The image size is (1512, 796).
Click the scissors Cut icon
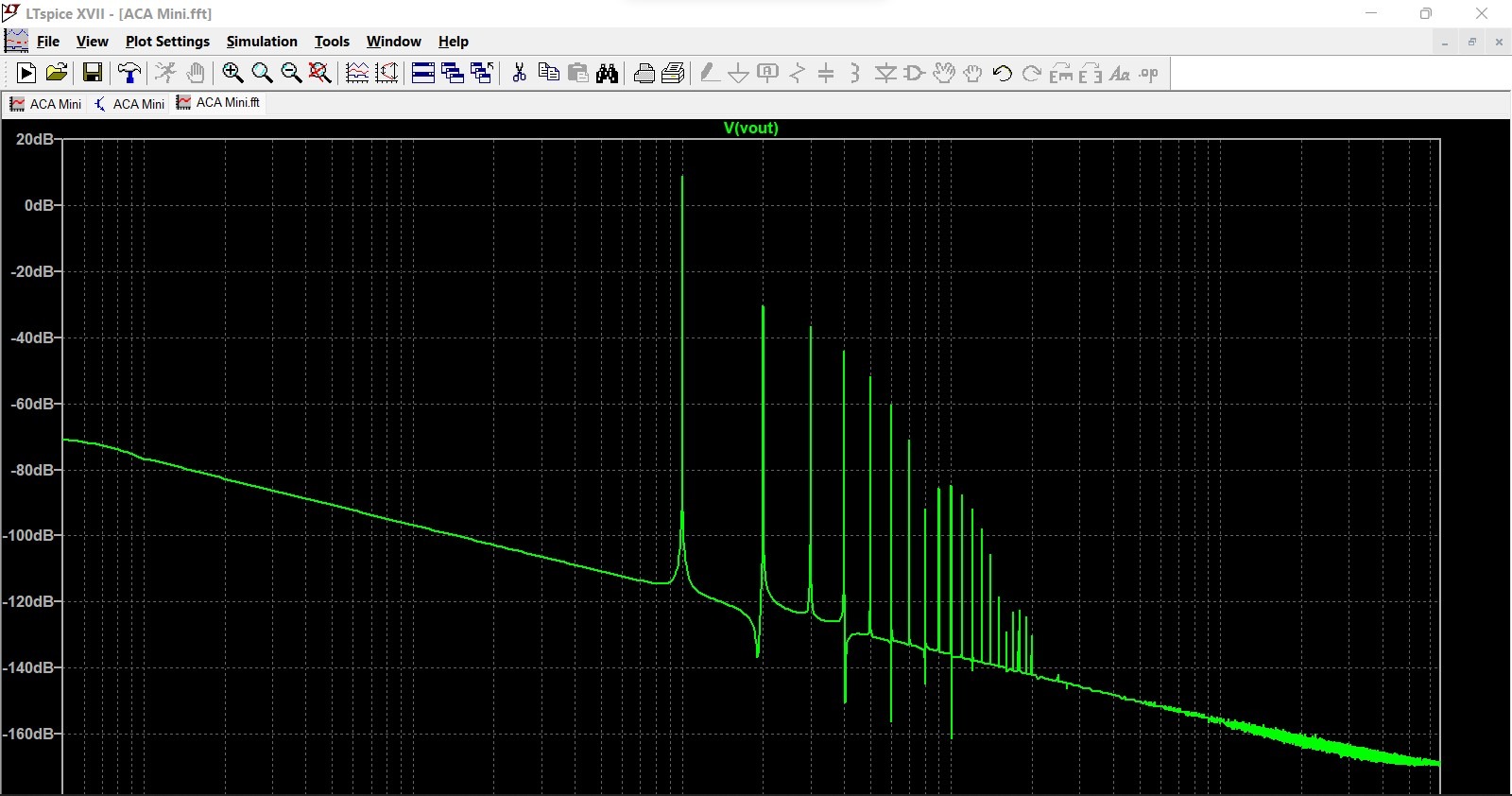pyautogui.click(x=519, y=73)
